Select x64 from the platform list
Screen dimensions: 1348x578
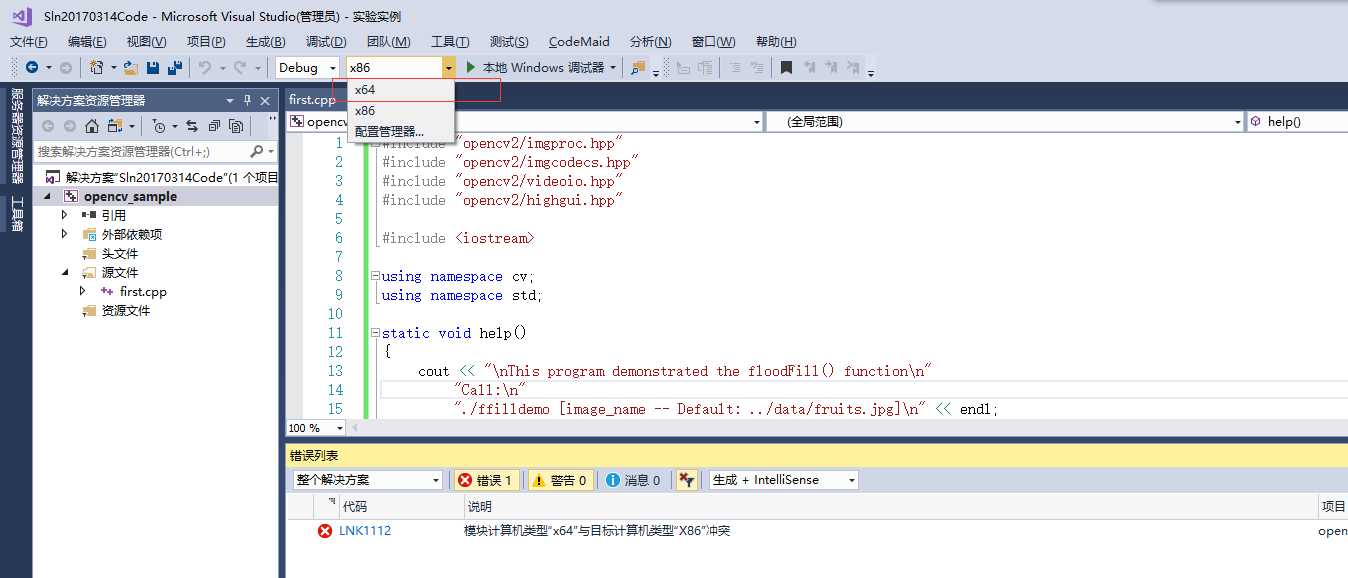coord(401,90)
